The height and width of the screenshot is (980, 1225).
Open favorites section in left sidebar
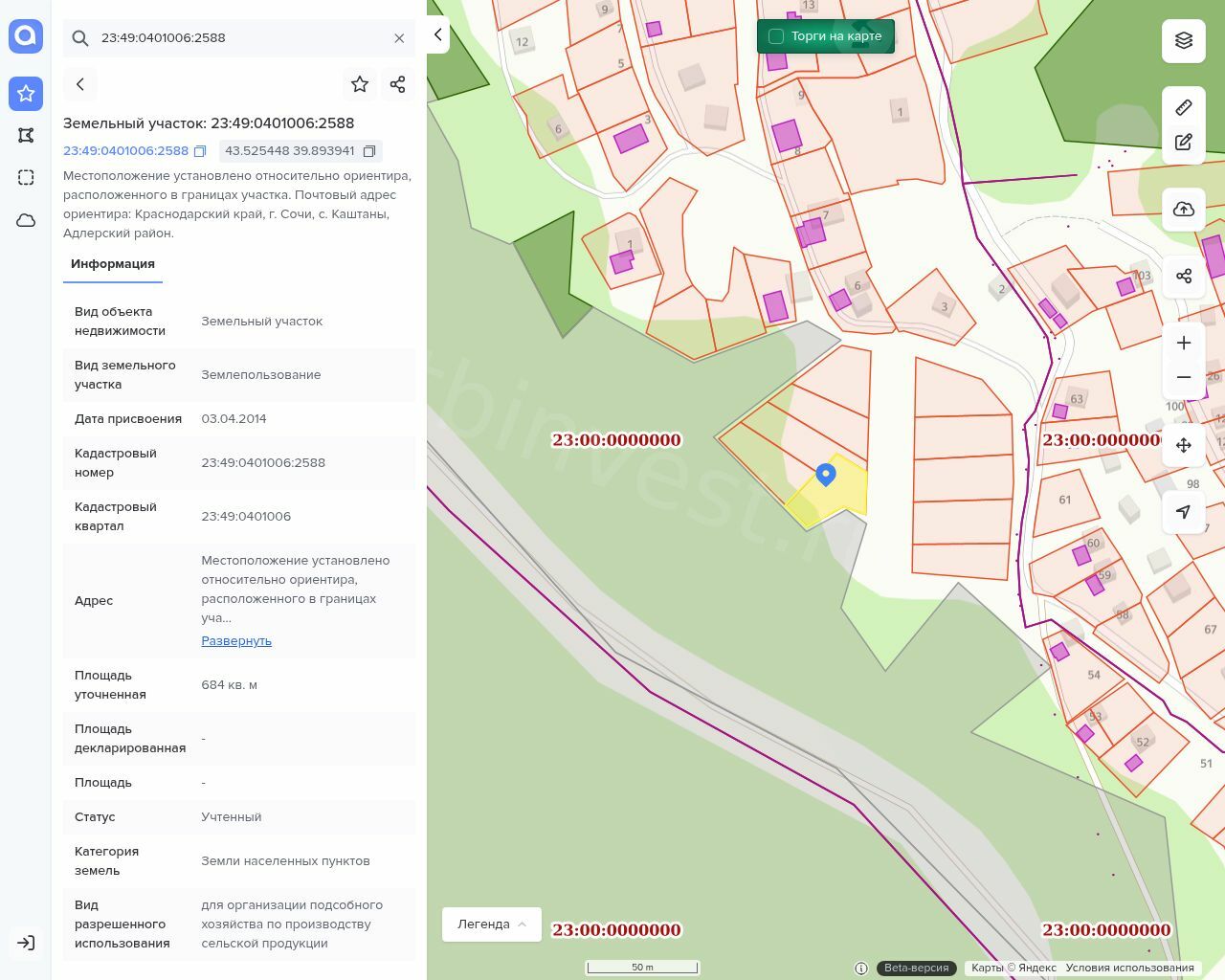(26, 94)
